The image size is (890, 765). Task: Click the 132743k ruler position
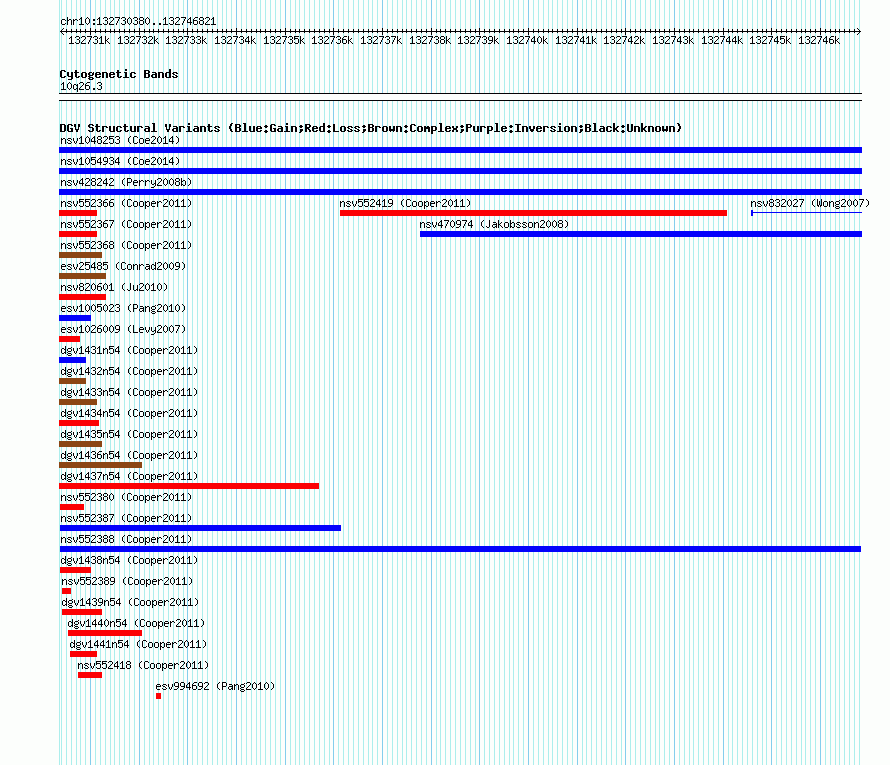tap(673, 40)
